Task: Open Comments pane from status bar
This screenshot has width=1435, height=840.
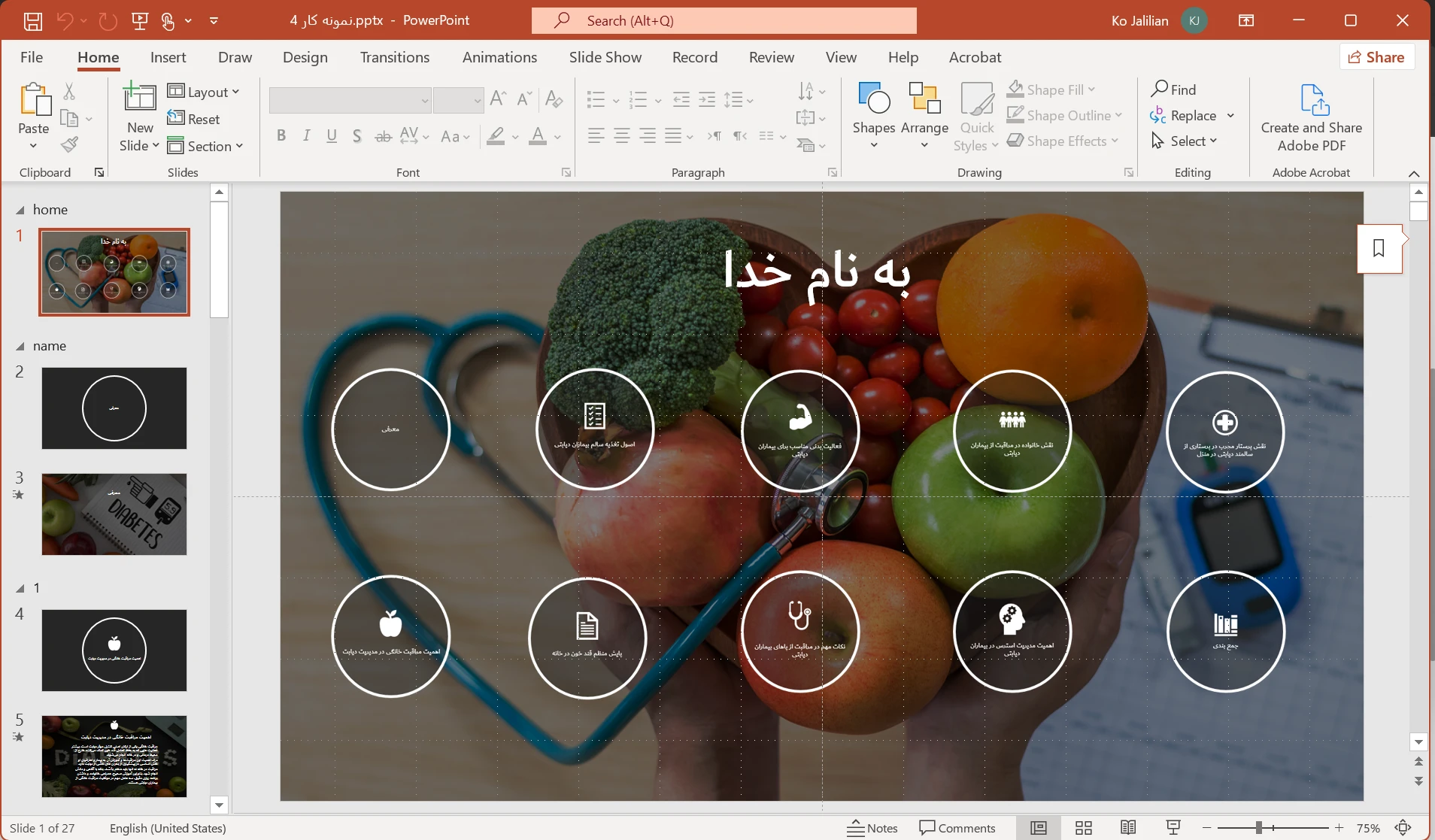Action: click(957, 828)
